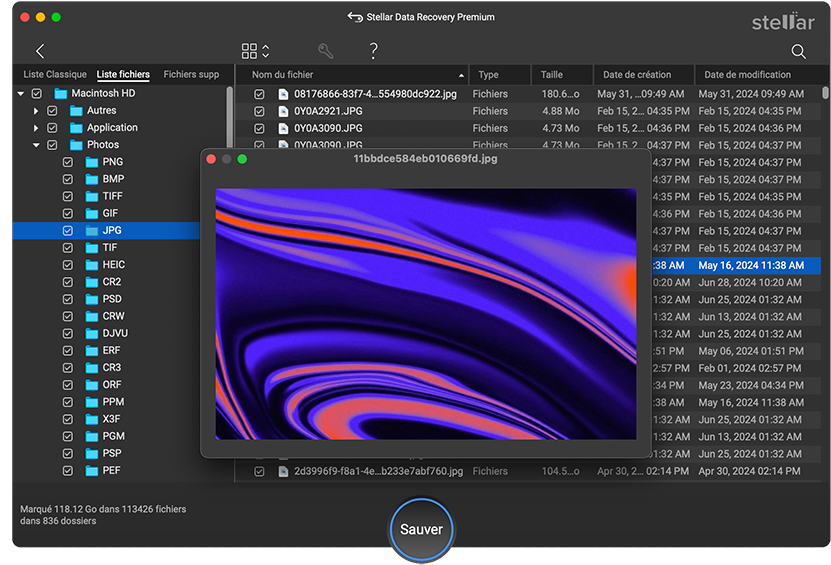831x565 pixels.
Task: Toggle the Application folder checkbox
Action: click(x=52, y=128)
